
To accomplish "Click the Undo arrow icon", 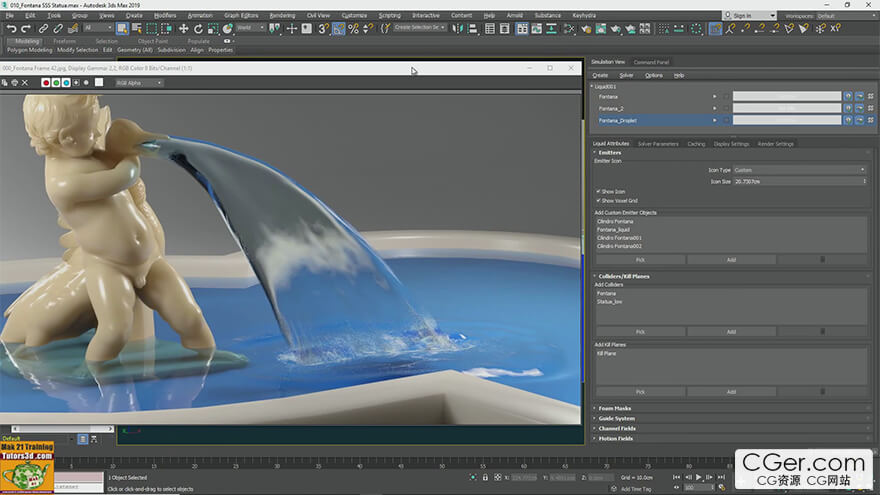I will point(11,29).
